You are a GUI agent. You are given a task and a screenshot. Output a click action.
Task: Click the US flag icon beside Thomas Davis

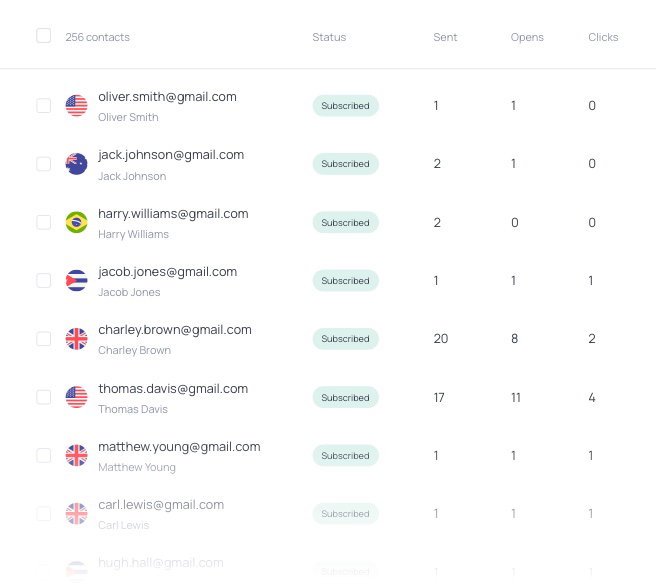(x=76, y=397)
